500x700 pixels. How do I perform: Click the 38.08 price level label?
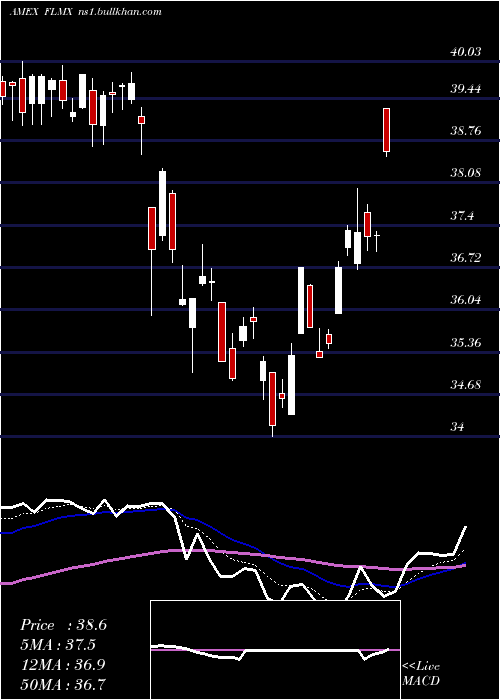[466, 173]
